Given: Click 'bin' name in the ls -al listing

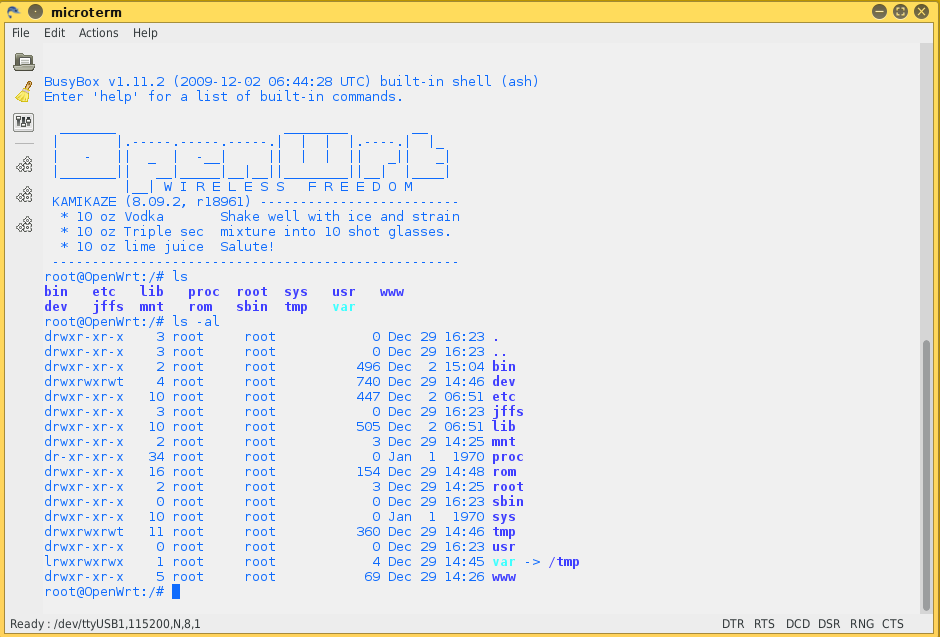Looking at the screenshot, I should coord(504,367).
